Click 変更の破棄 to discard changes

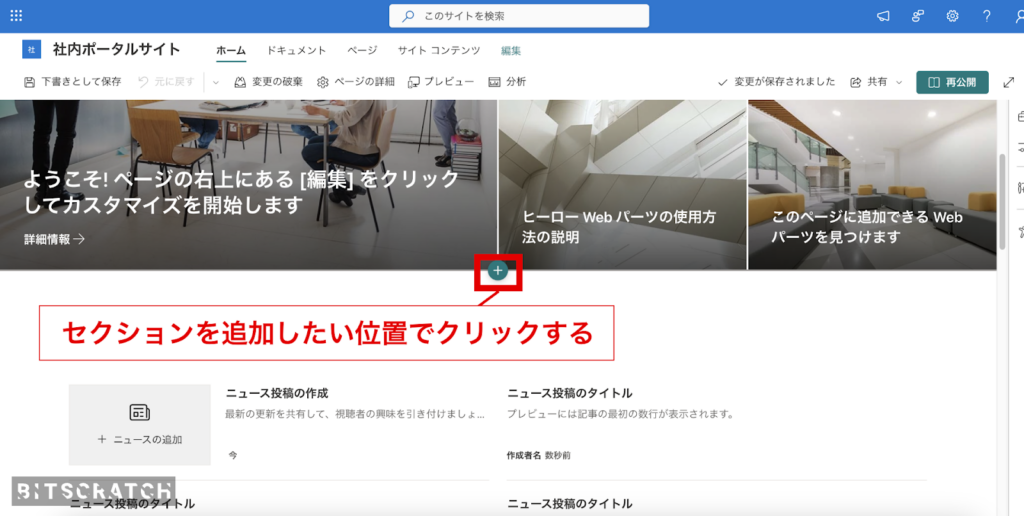(x=268, y=82)
